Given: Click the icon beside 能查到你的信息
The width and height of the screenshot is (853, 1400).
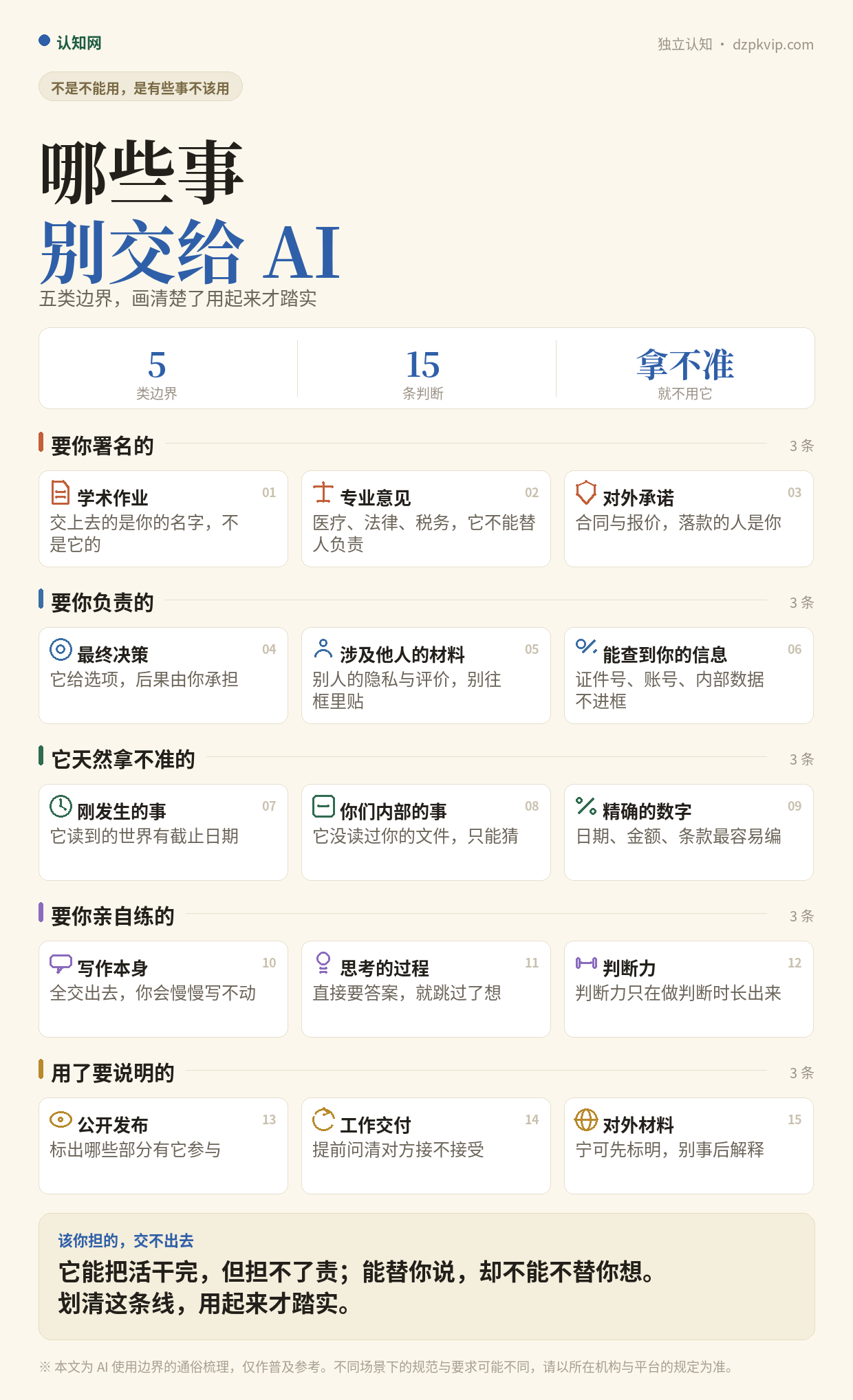Looking at the screenshot, I should [x=586, y=646].
